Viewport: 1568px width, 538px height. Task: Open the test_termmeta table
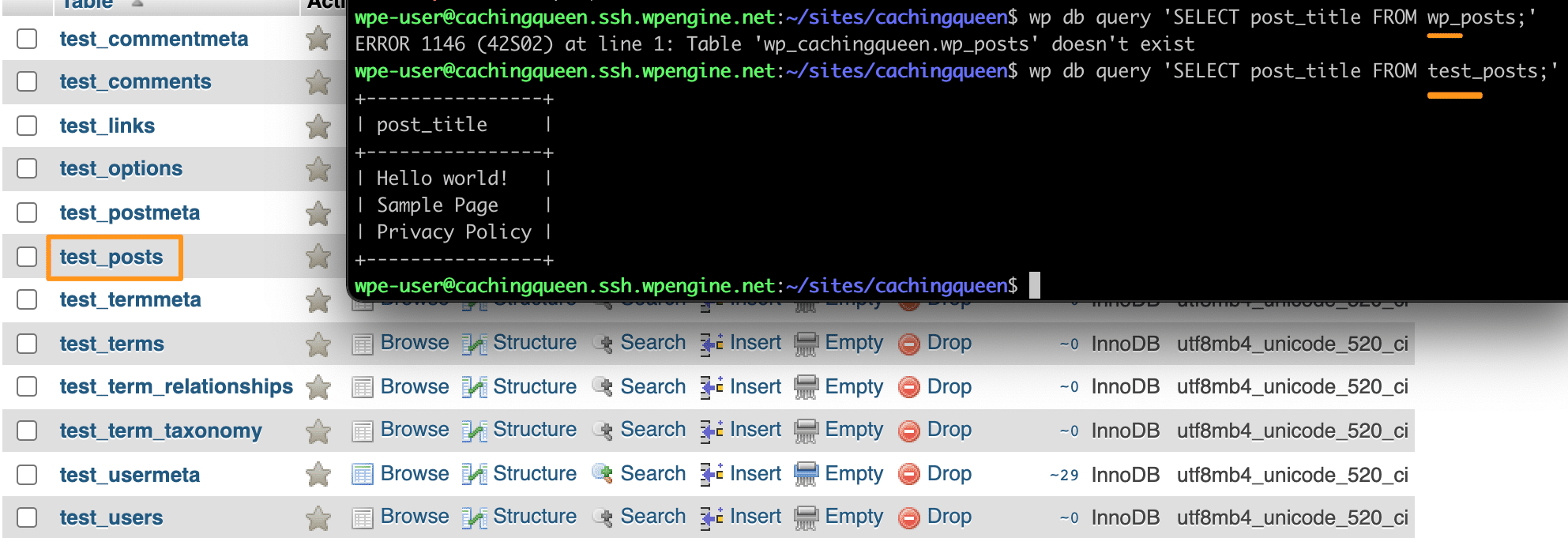click(130, 299)
